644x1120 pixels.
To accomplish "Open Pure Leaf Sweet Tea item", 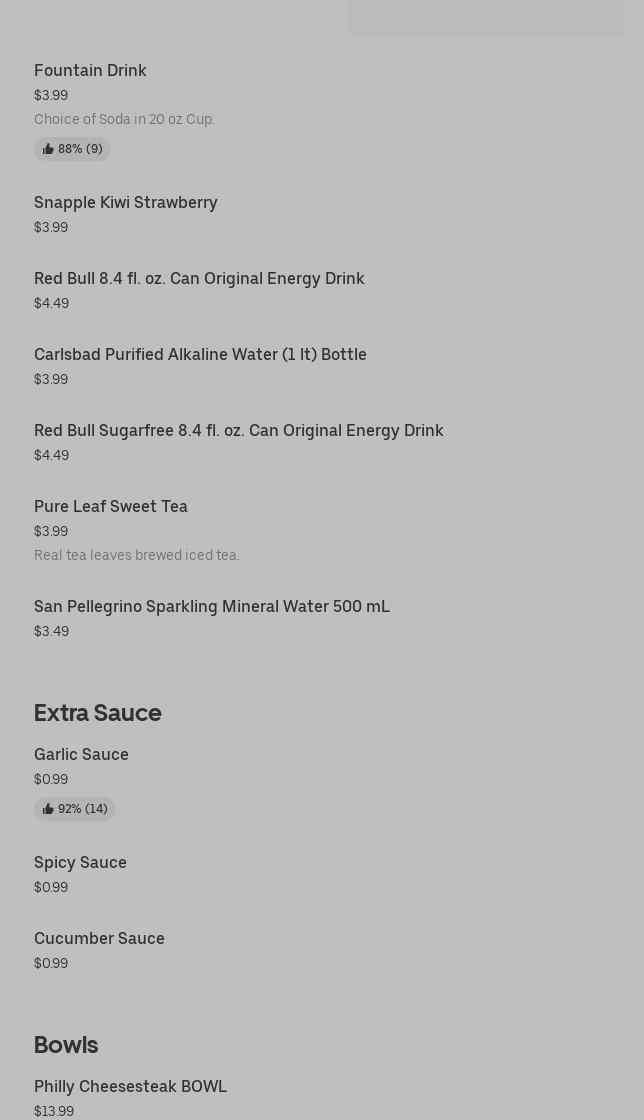I will (110, 506).
